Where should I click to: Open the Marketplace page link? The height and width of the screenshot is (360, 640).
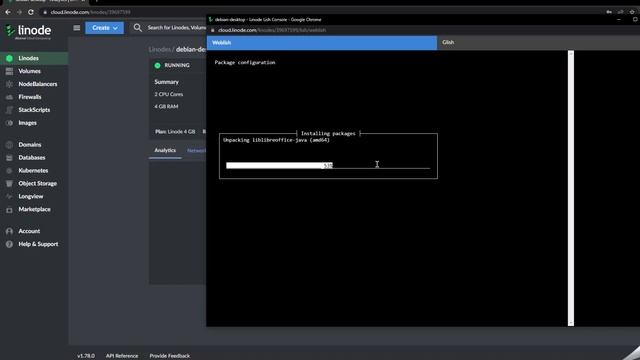pyautogui.click(x=34, y=209)
